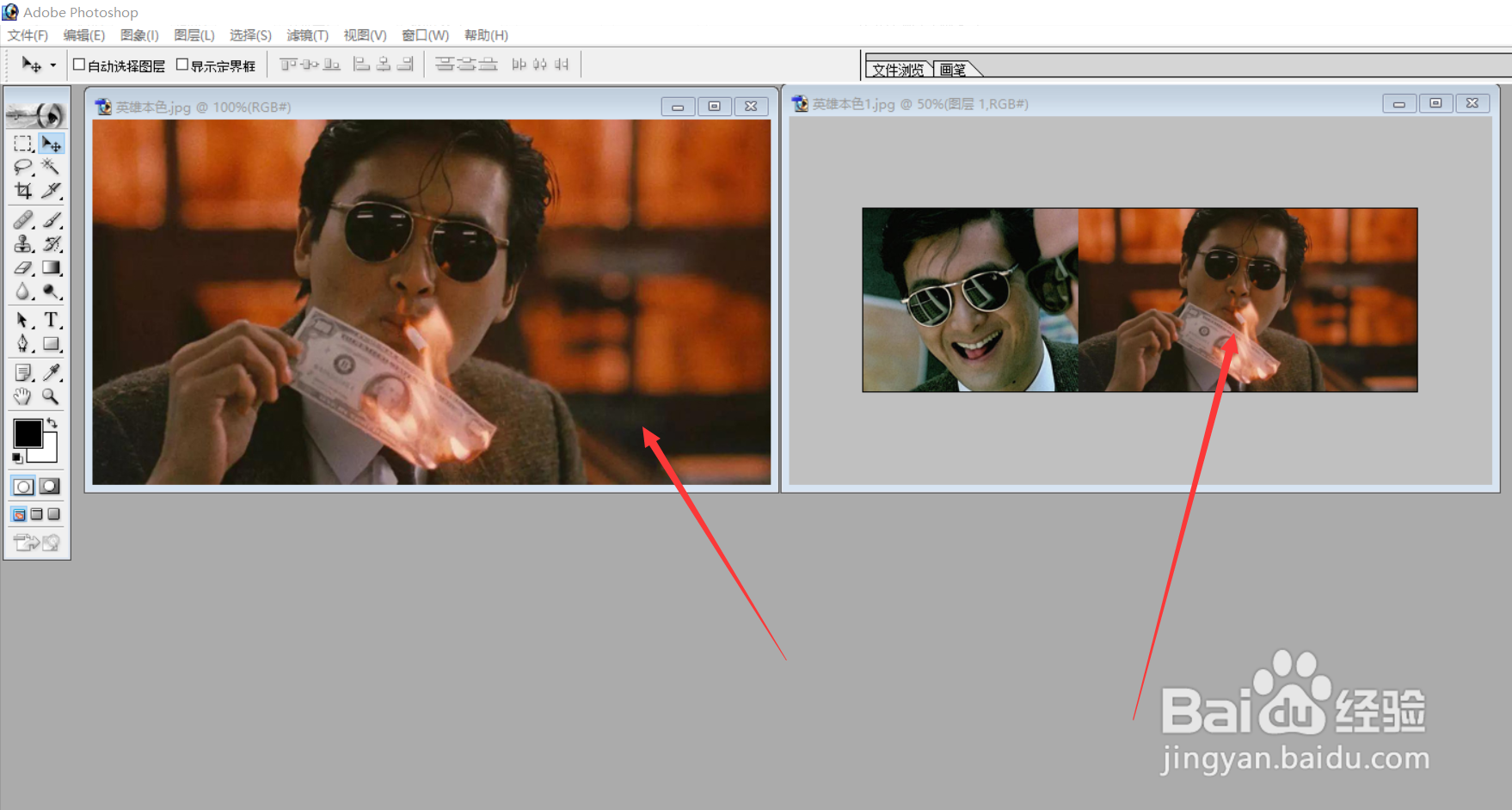Open the 视图(V) menu

tap(365, 35)
